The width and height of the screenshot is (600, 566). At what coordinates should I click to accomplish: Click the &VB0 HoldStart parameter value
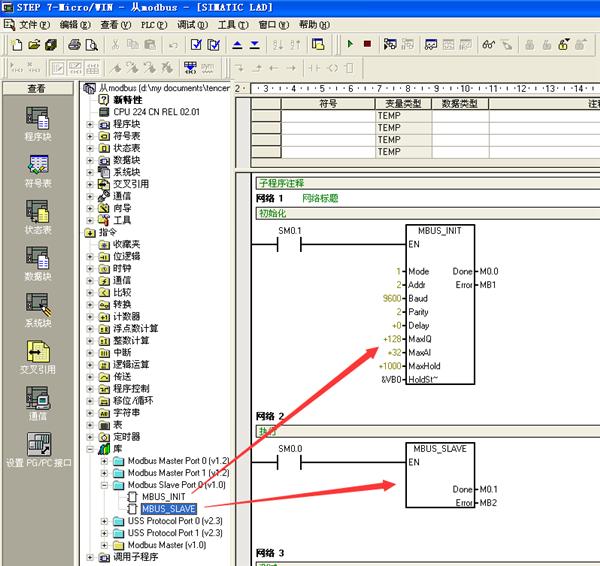coord(391,379)
